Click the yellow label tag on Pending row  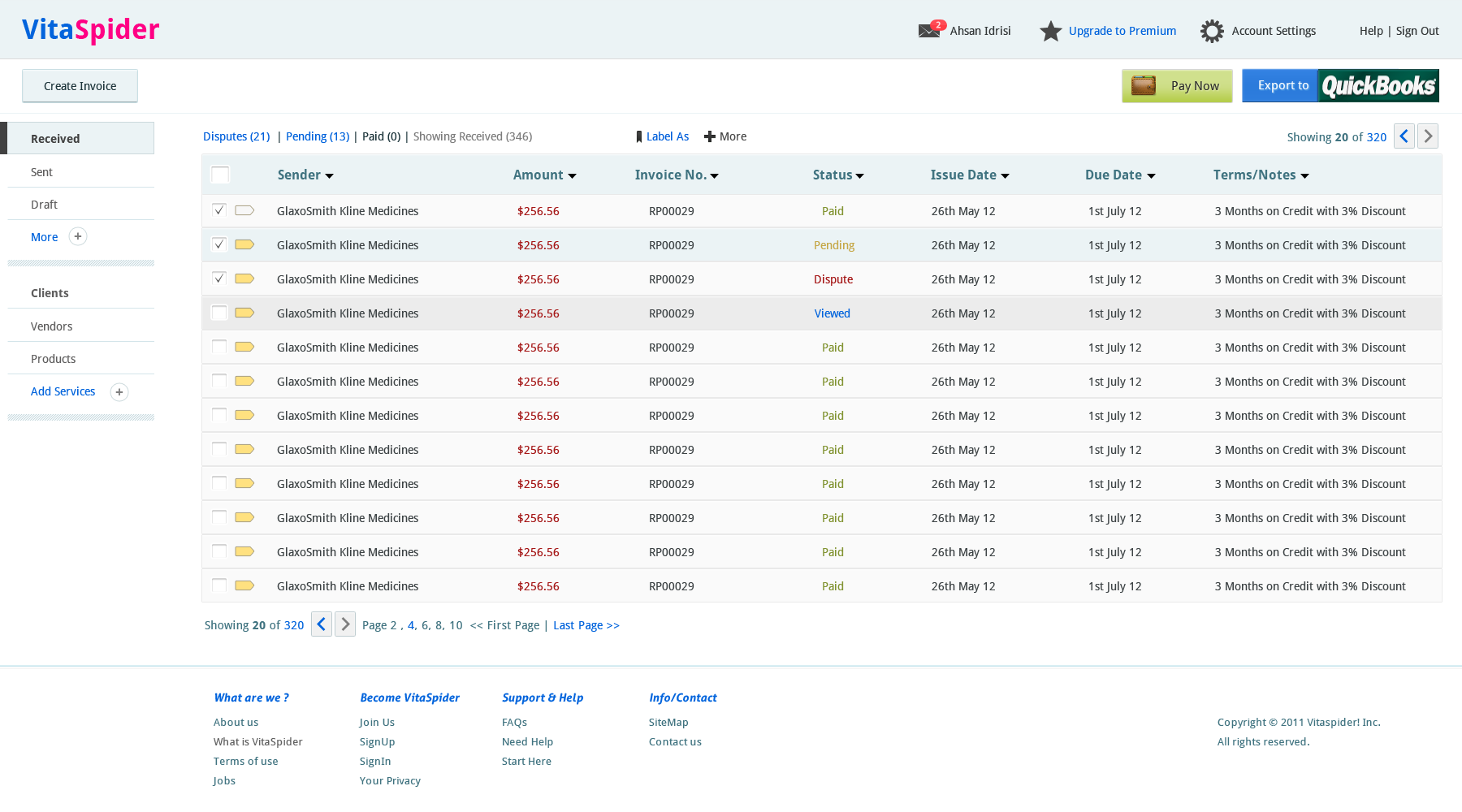[x=244, y=244]
